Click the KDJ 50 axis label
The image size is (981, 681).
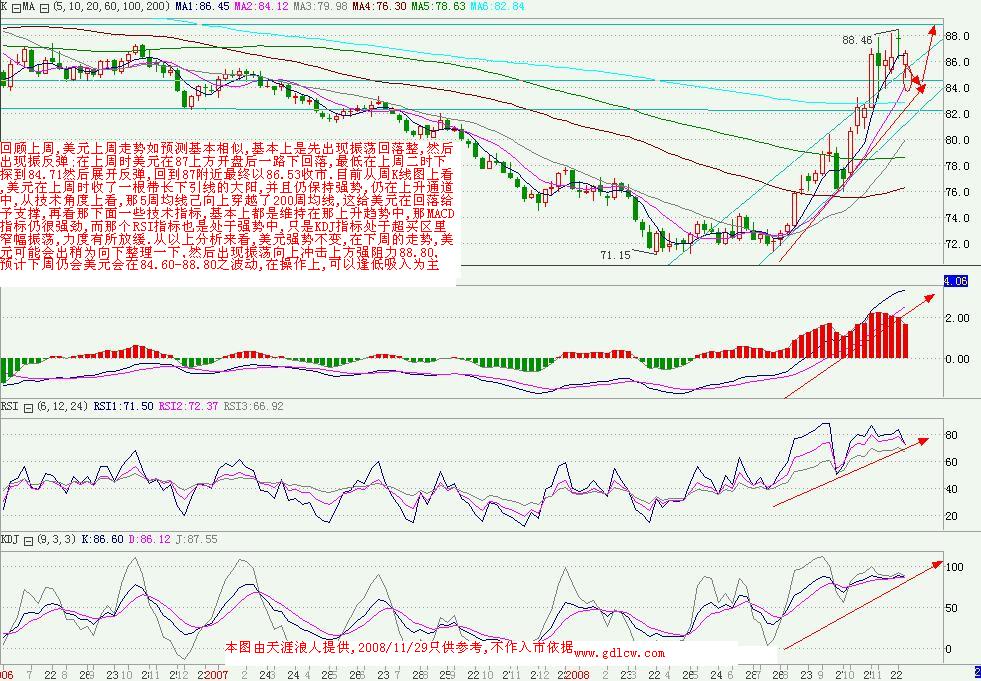[951, 608]
